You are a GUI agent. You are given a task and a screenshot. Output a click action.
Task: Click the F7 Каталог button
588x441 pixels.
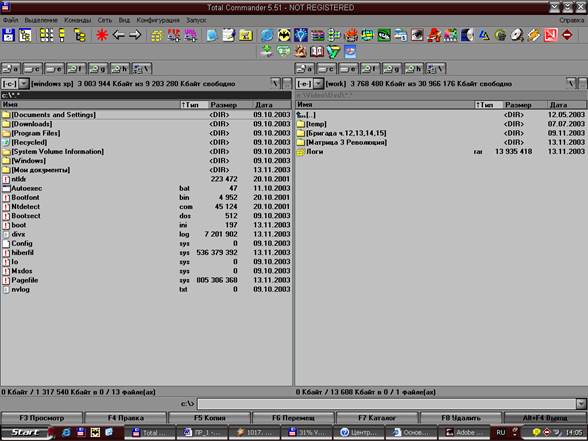(377, 418)
